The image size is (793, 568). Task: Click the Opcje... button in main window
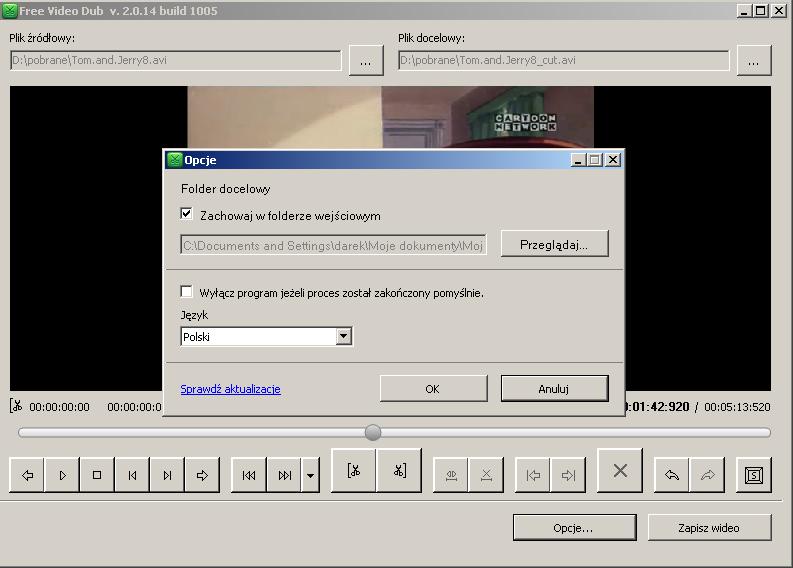click(575, 528)
